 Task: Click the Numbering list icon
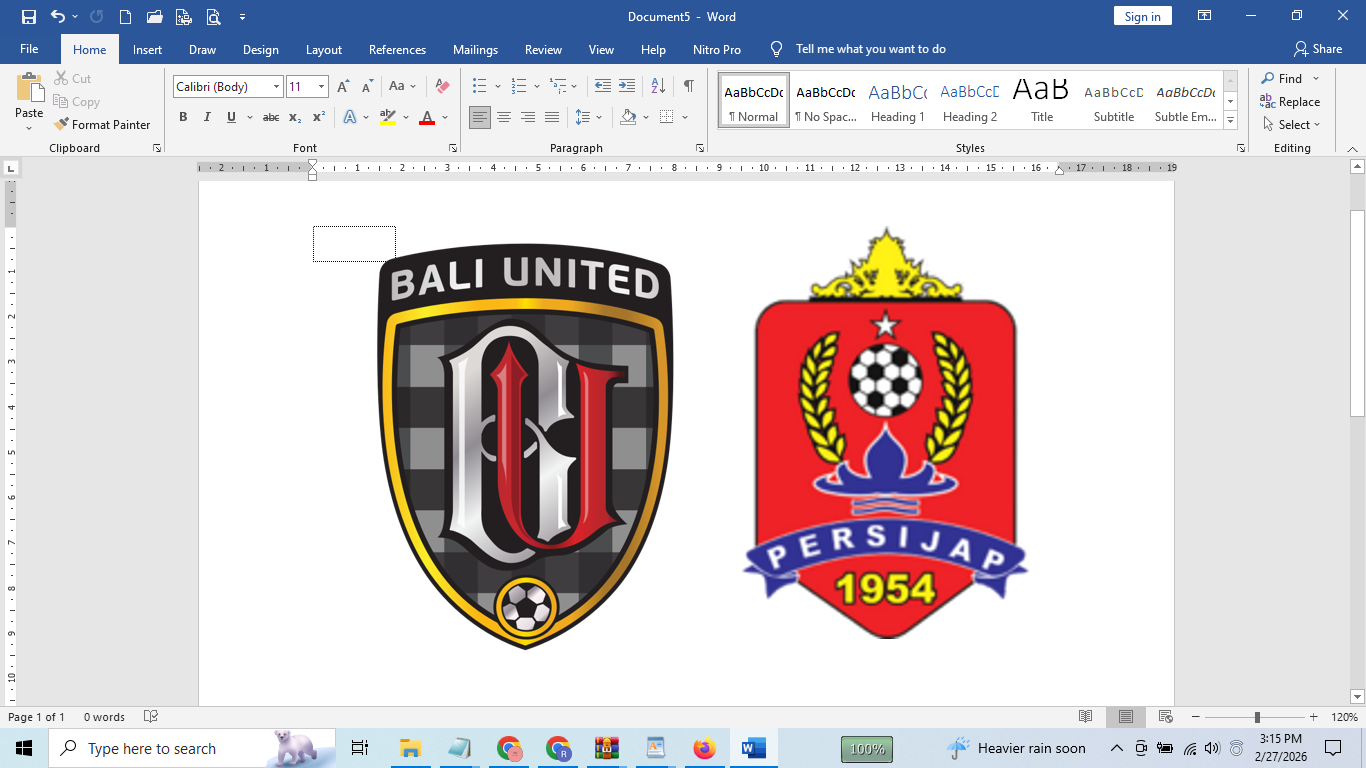coord(519,87)
